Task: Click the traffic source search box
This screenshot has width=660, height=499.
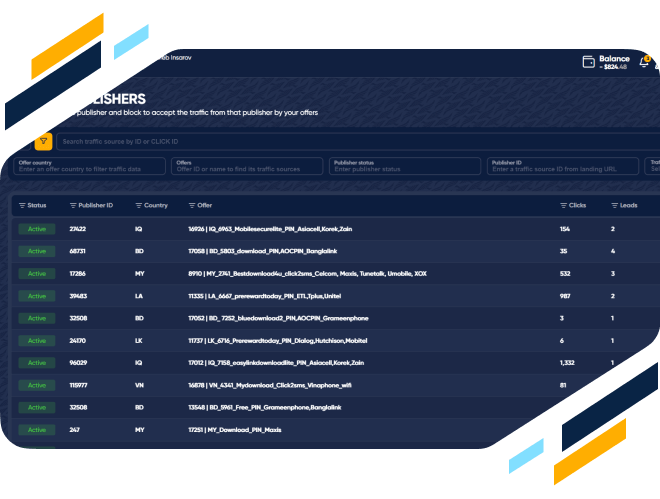Action: (x=340, y=142)
